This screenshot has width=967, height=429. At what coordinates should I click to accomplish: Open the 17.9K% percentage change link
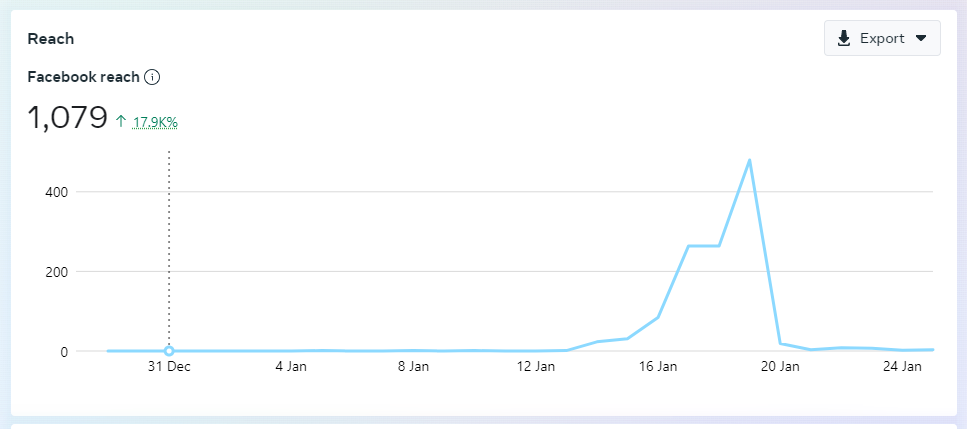pos(155,122)
